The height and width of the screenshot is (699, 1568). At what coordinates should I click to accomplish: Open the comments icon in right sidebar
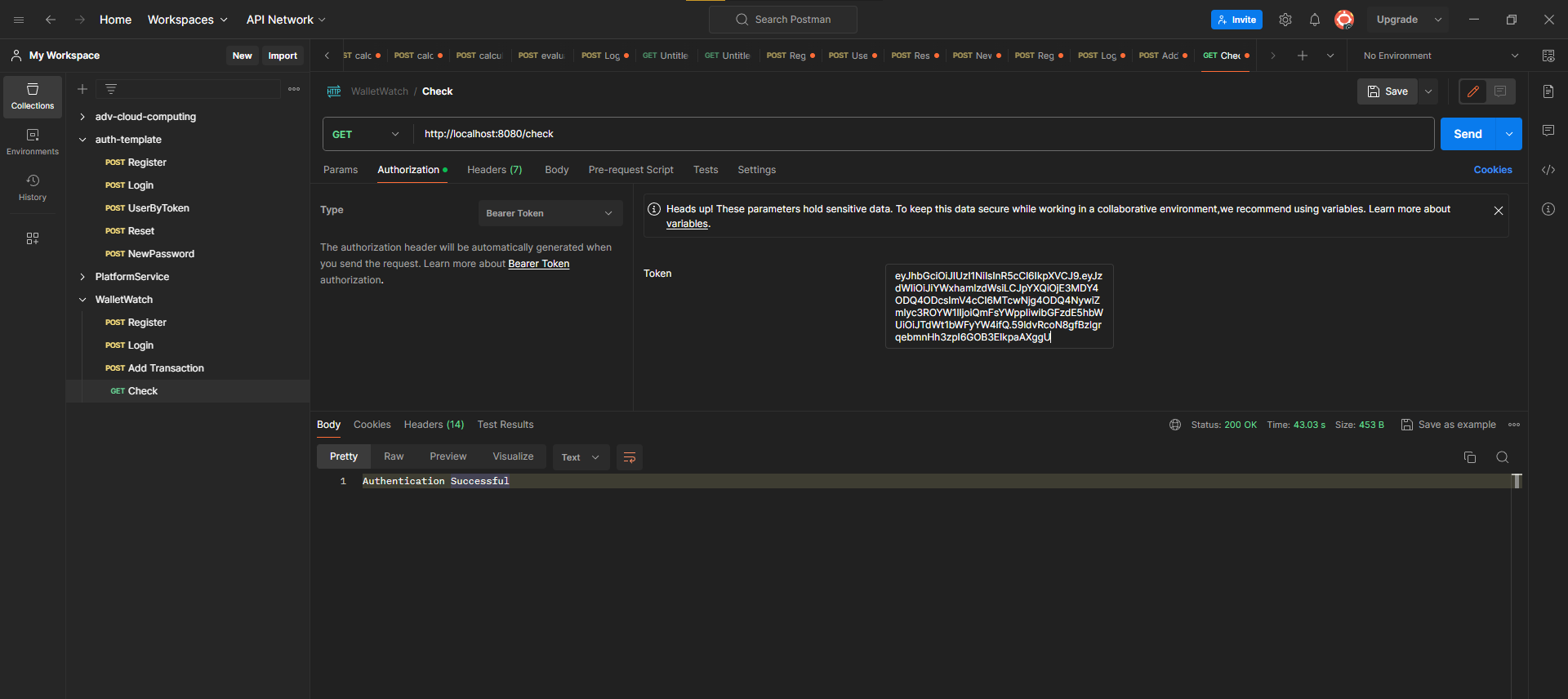1548,131
